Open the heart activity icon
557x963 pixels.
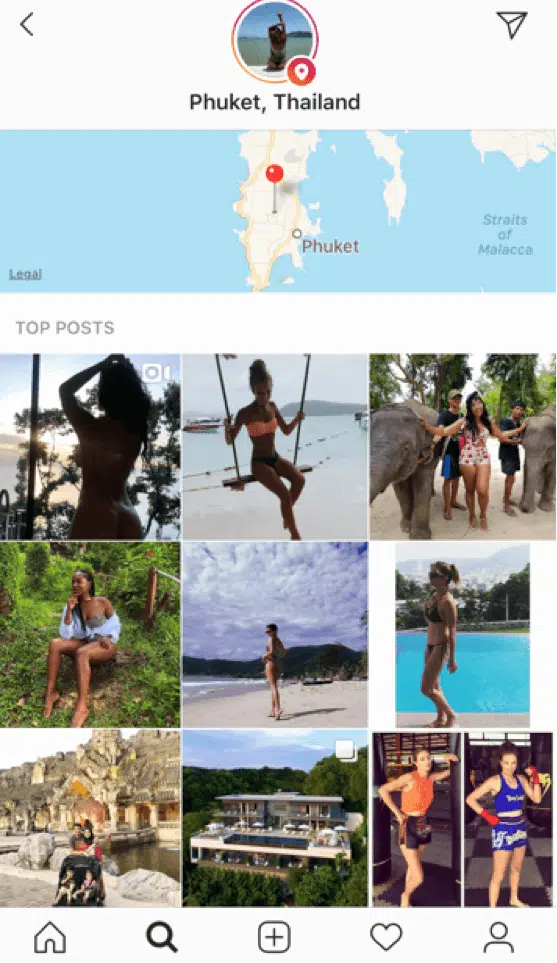386,937
